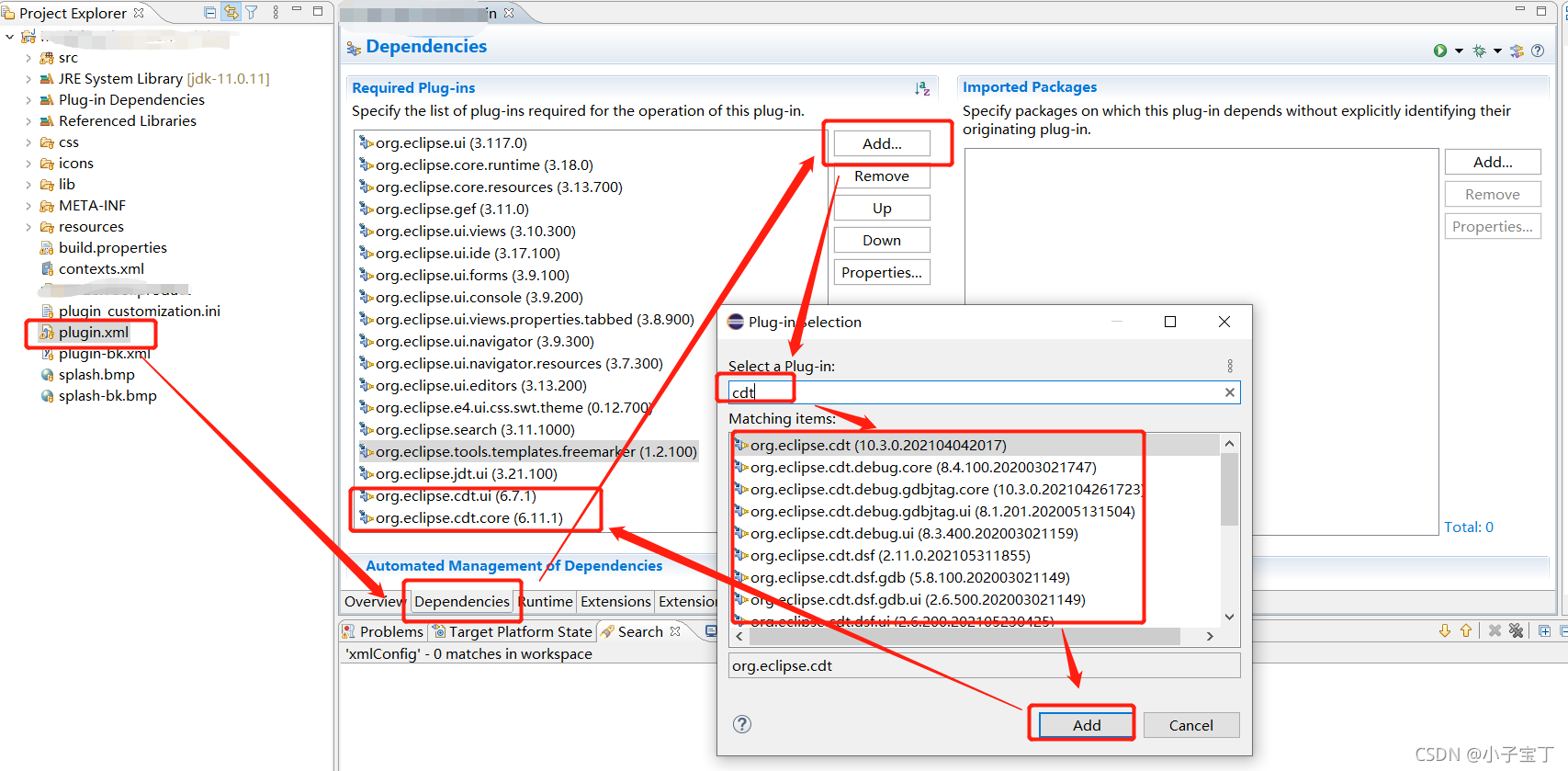This screenshot has width=1568, height=771.
Task: Sort Required Plug-ins alphabetically icon
Action: (x=922, y=88)
